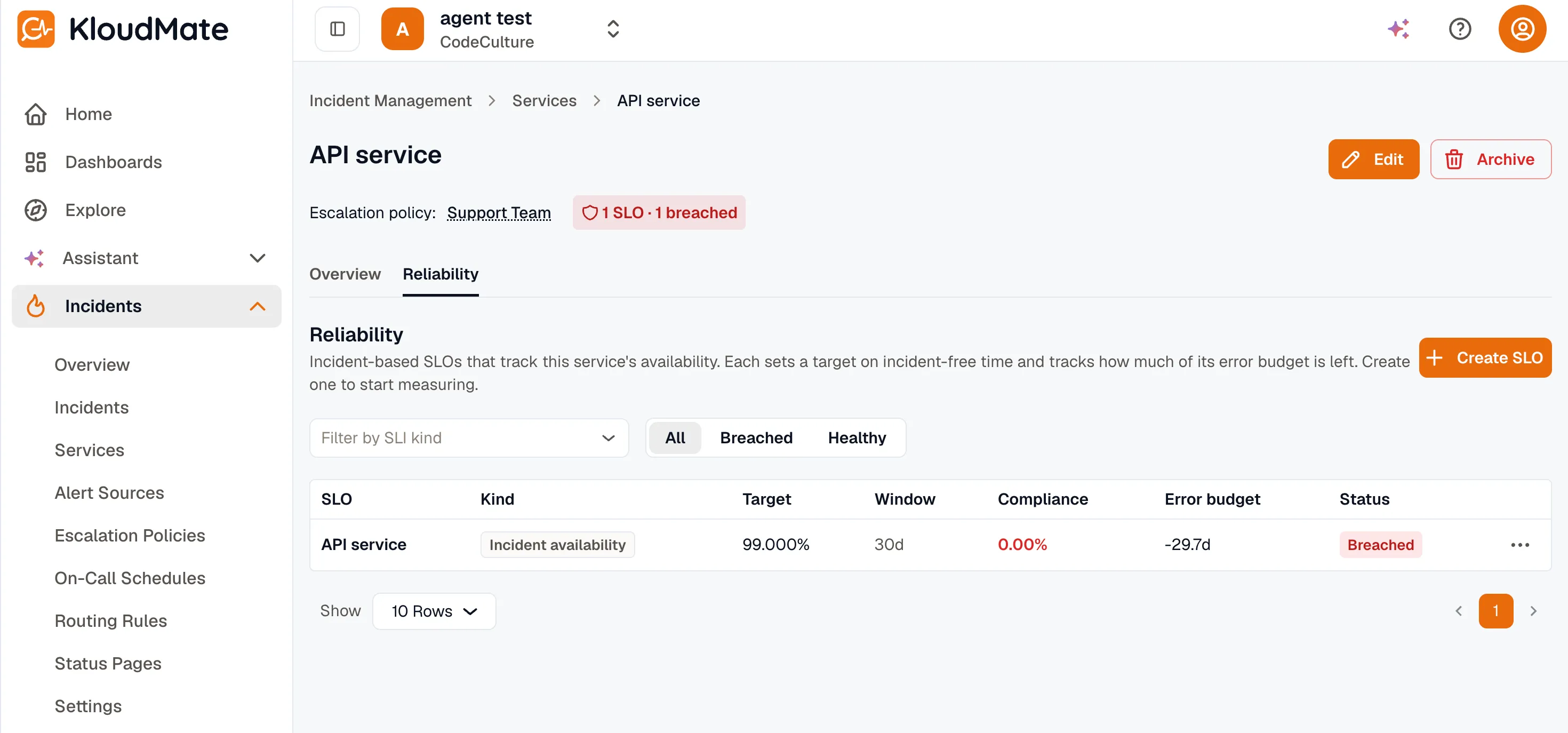Image resolution: width=1568 pixels, height=733 pixels.
Task: Open Escalation Policies in sidebar
Action: pos(130,535)
